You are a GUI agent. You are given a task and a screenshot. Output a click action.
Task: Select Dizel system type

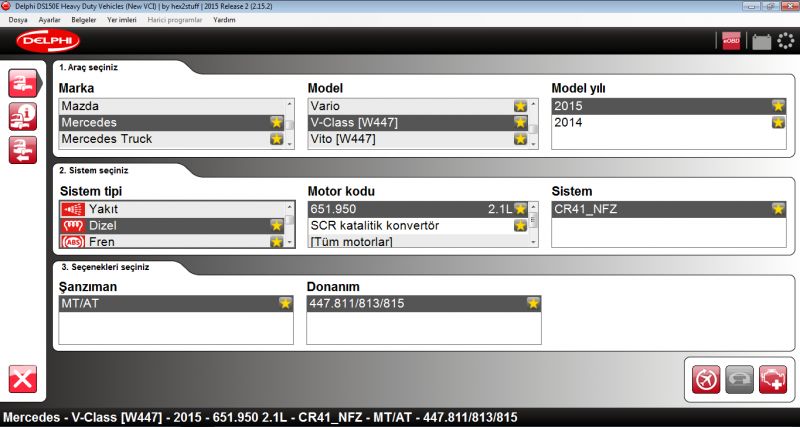pyautogui.click(x=172, y=225)
